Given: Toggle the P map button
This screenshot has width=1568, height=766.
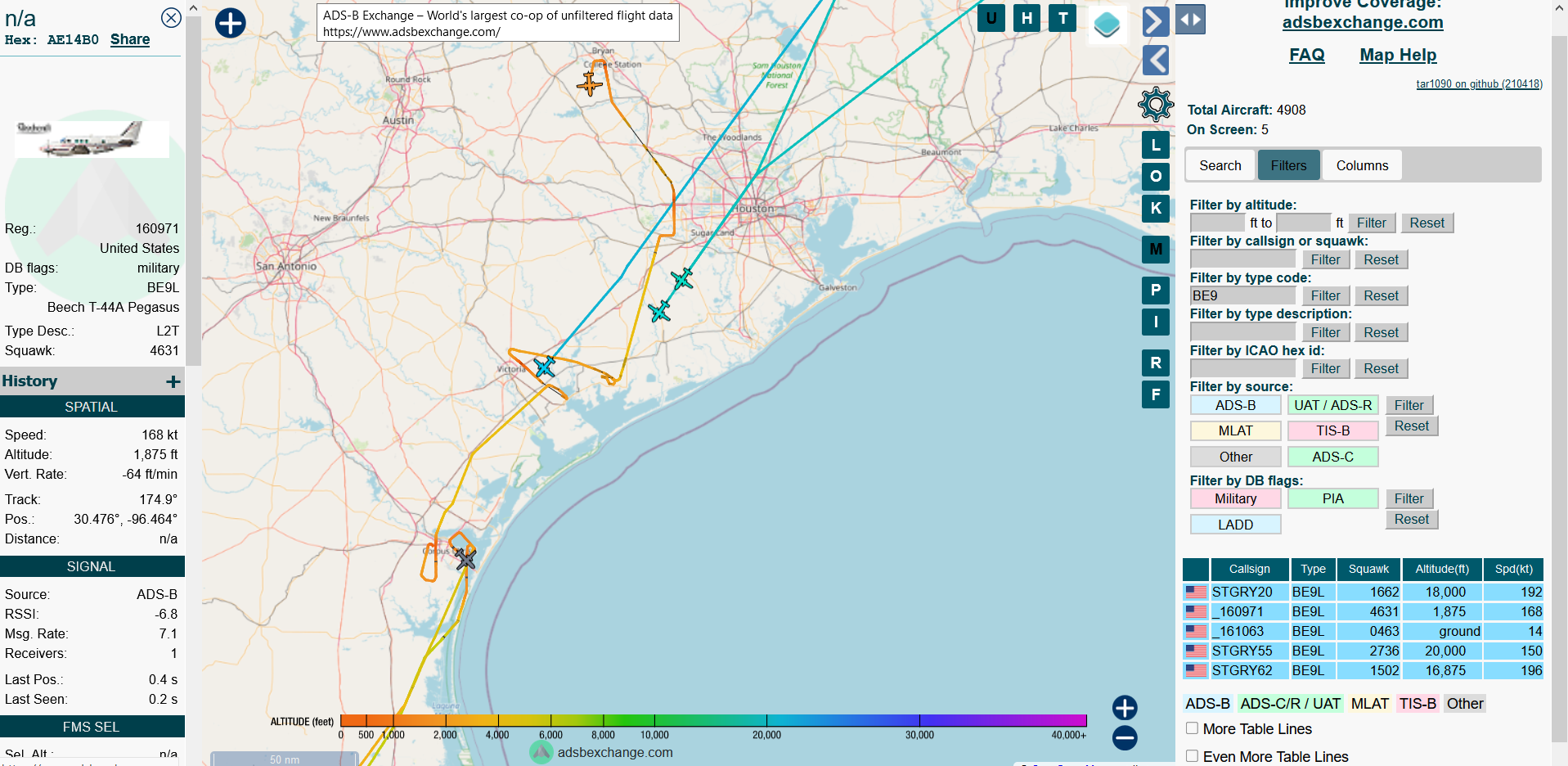Looking at the screenshot, I should [x=1156, y=290].
